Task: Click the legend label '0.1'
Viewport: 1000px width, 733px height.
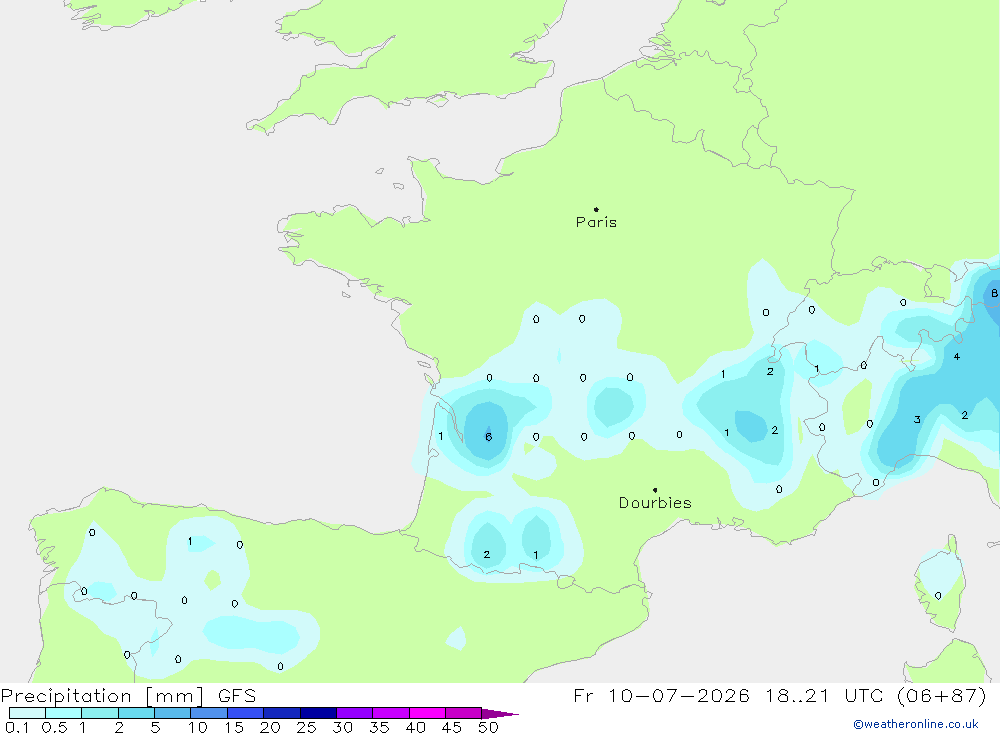Action: click(x=17, y=727)
